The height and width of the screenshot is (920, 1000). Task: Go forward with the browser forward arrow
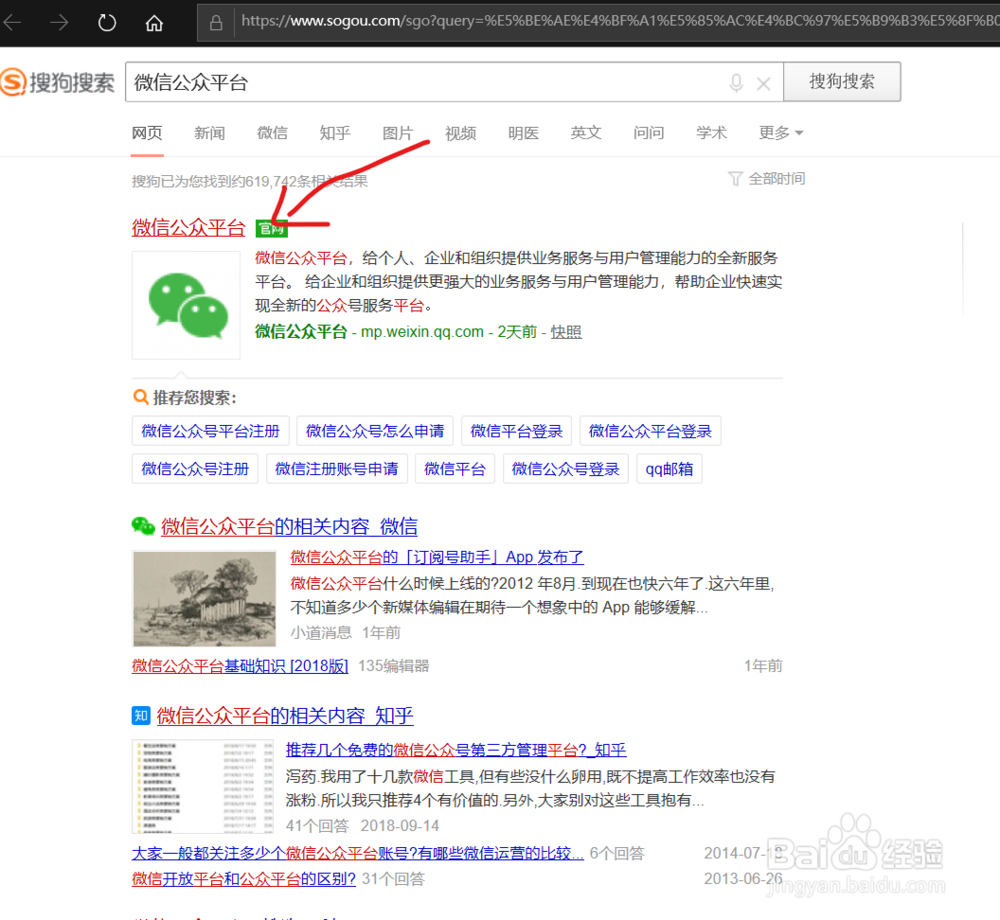point(59,23)
